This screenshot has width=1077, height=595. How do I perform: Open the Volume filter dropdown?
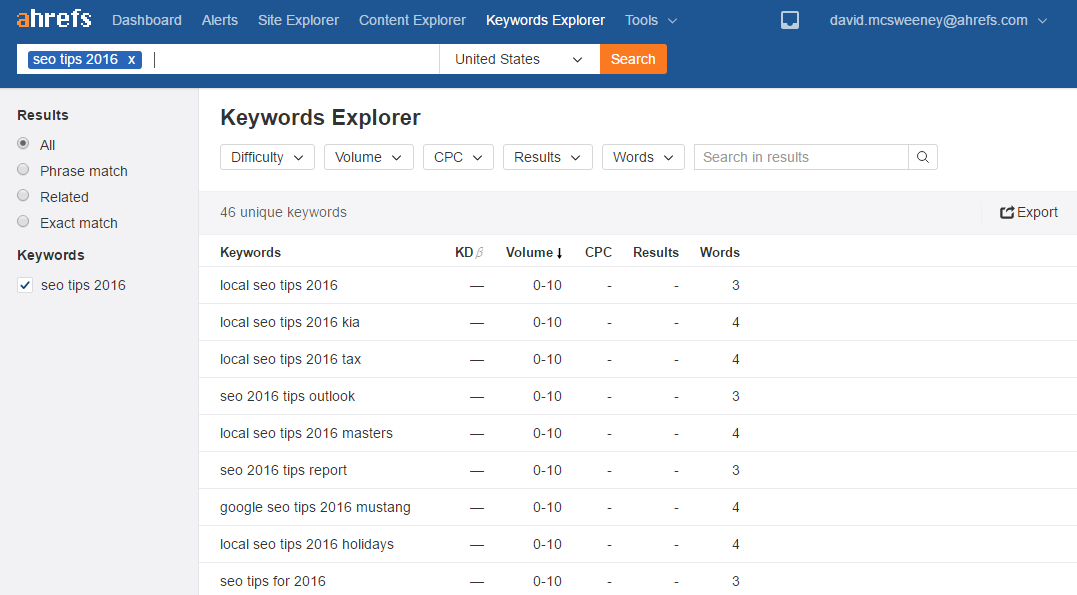[x=368, y=157]
